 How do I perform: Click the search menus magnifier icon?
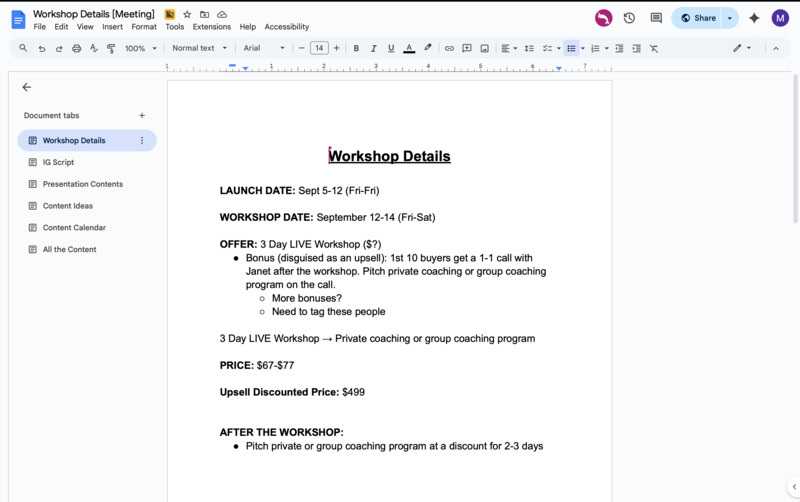(23, 48)
